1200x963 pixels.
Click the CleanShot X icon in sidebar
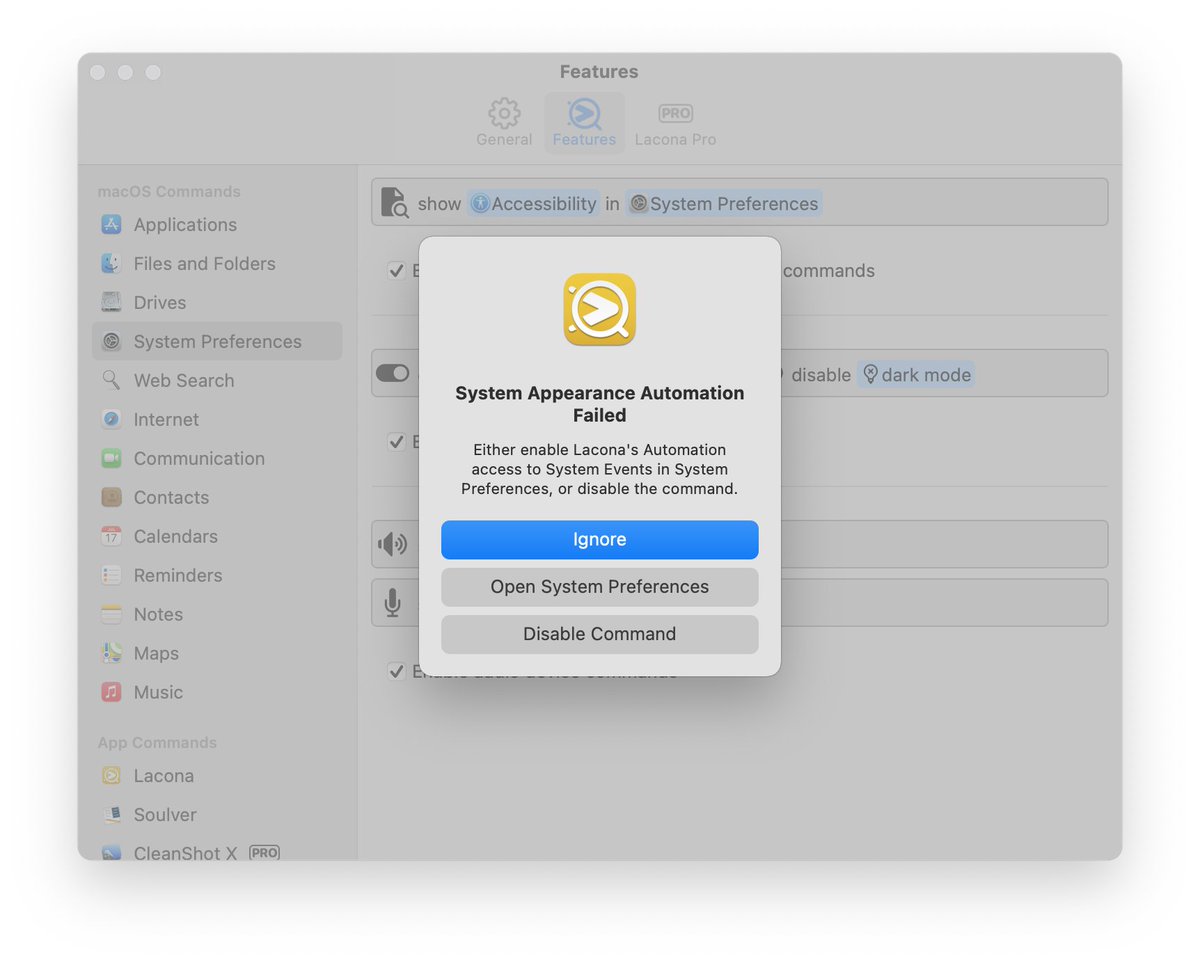click(x=111, y=853)
